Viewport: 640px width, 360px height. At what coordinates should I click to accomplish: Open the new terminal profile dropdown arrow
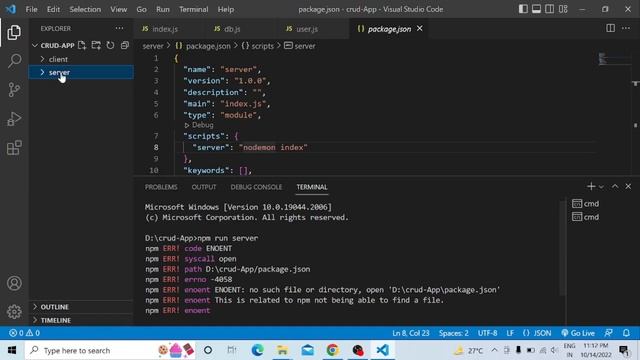[x=601, y=187]
